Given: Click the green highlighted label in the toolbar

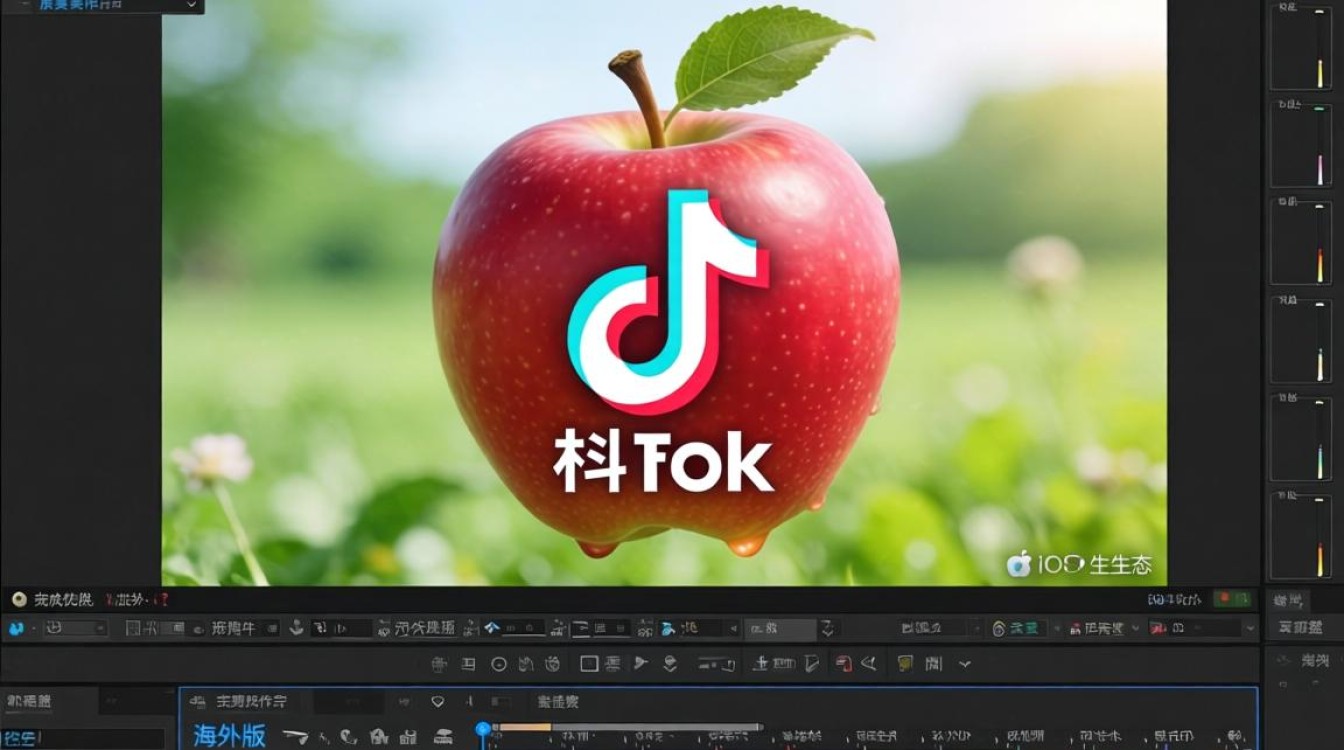Looking at the screenshot, I should pos(1025,628).
